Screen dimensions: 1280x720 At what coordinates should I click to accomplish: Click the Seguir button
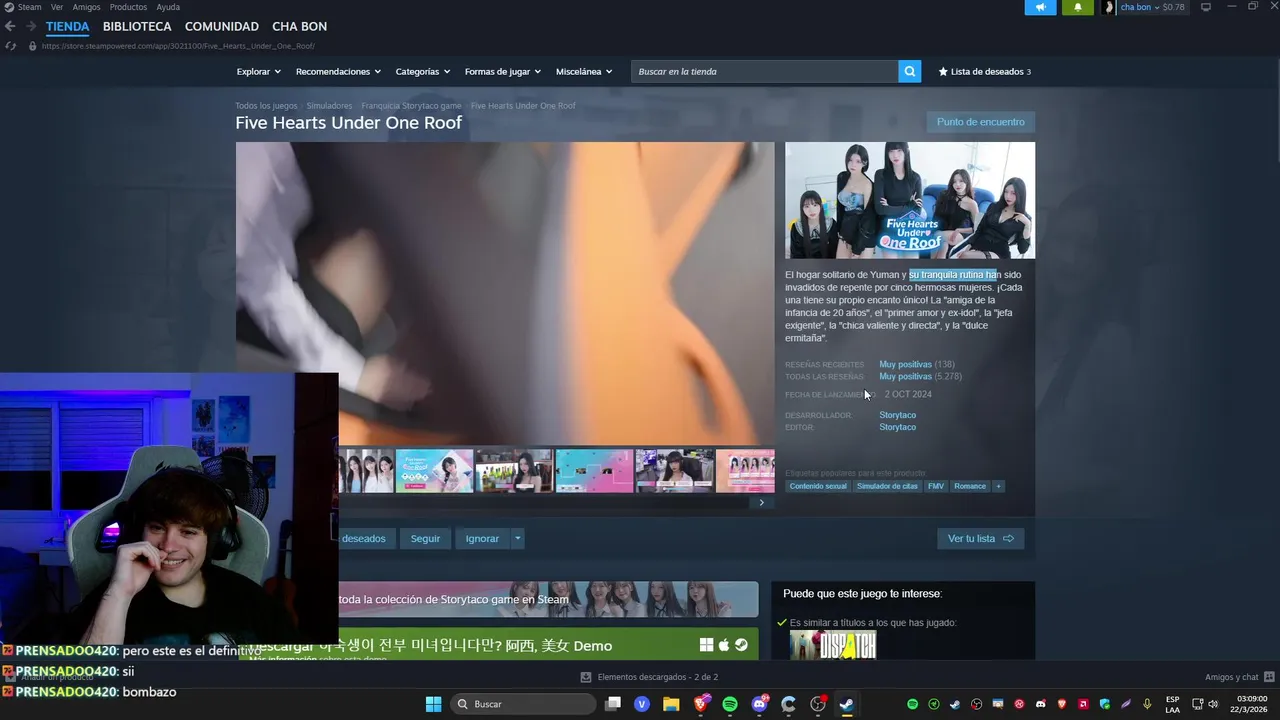[425, 538]
